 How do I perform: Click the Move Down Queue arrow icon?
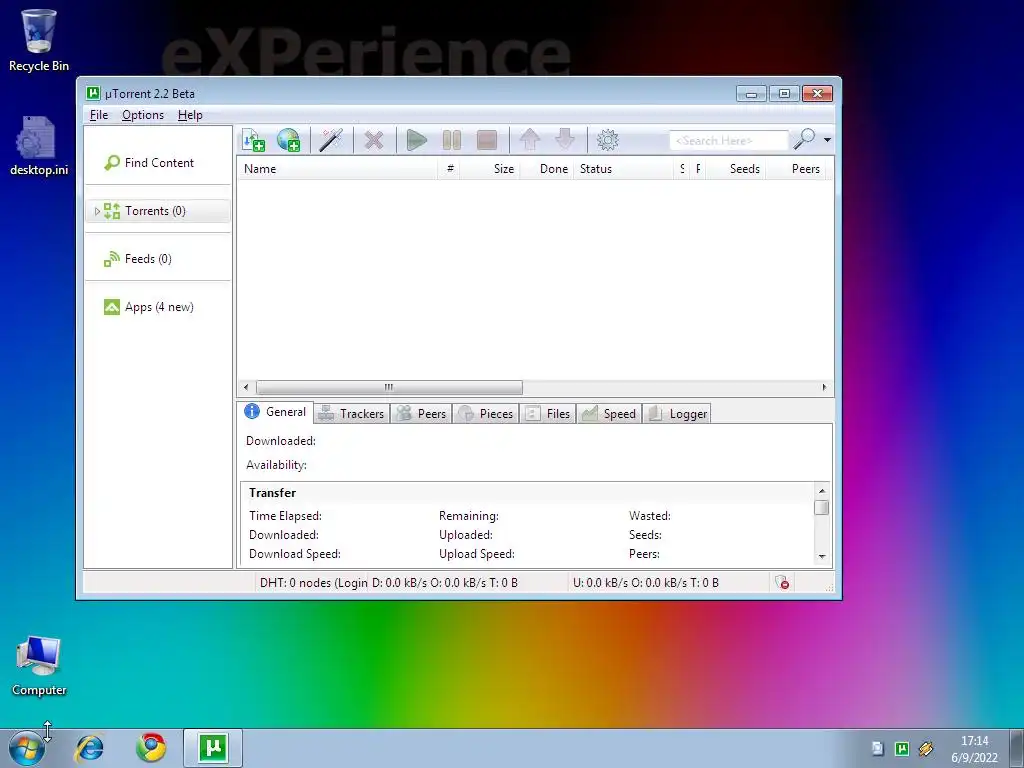(565, 140)
